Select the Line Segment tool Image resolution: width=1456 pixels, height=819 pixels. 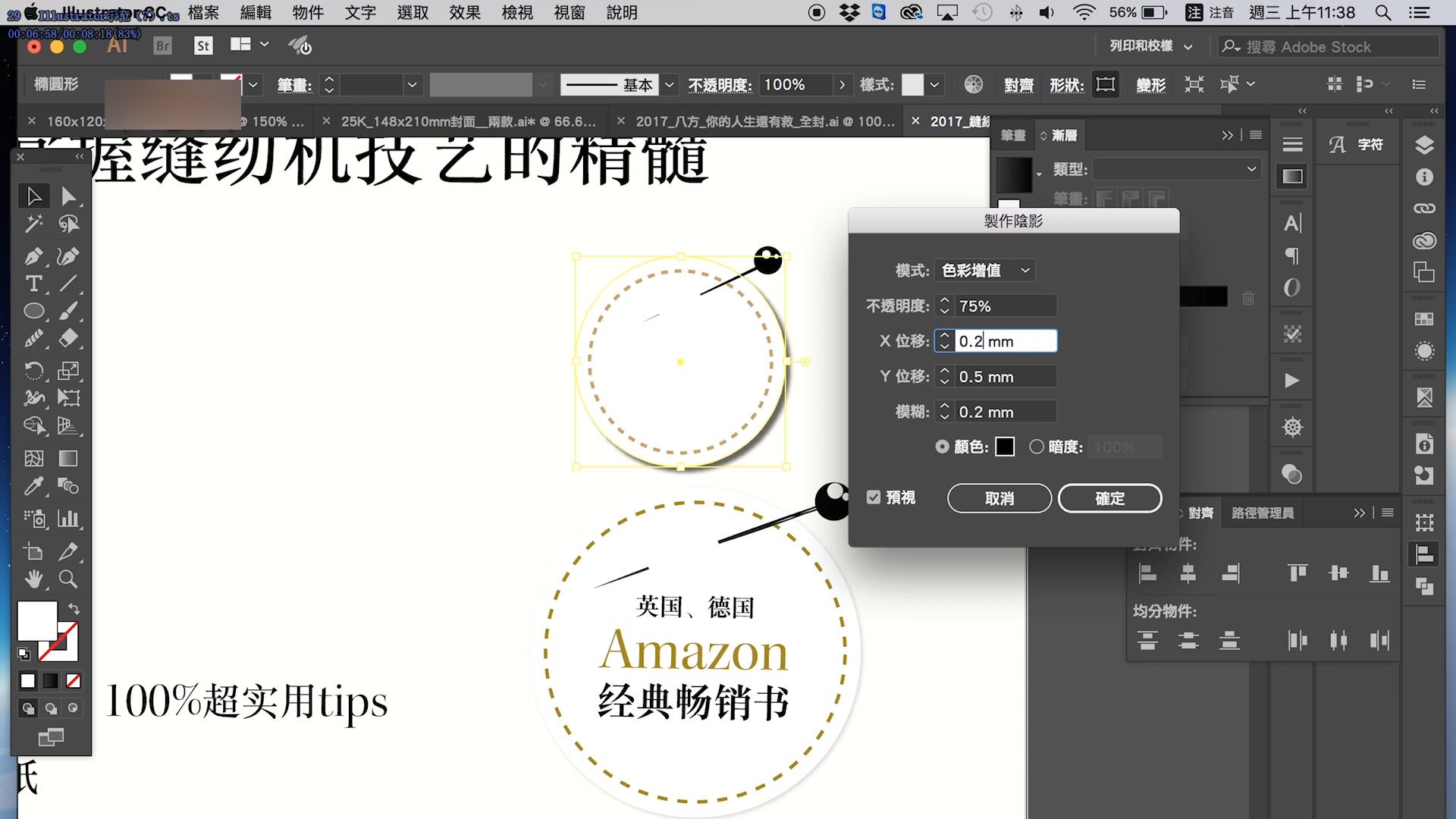click(x=69, y=284)
